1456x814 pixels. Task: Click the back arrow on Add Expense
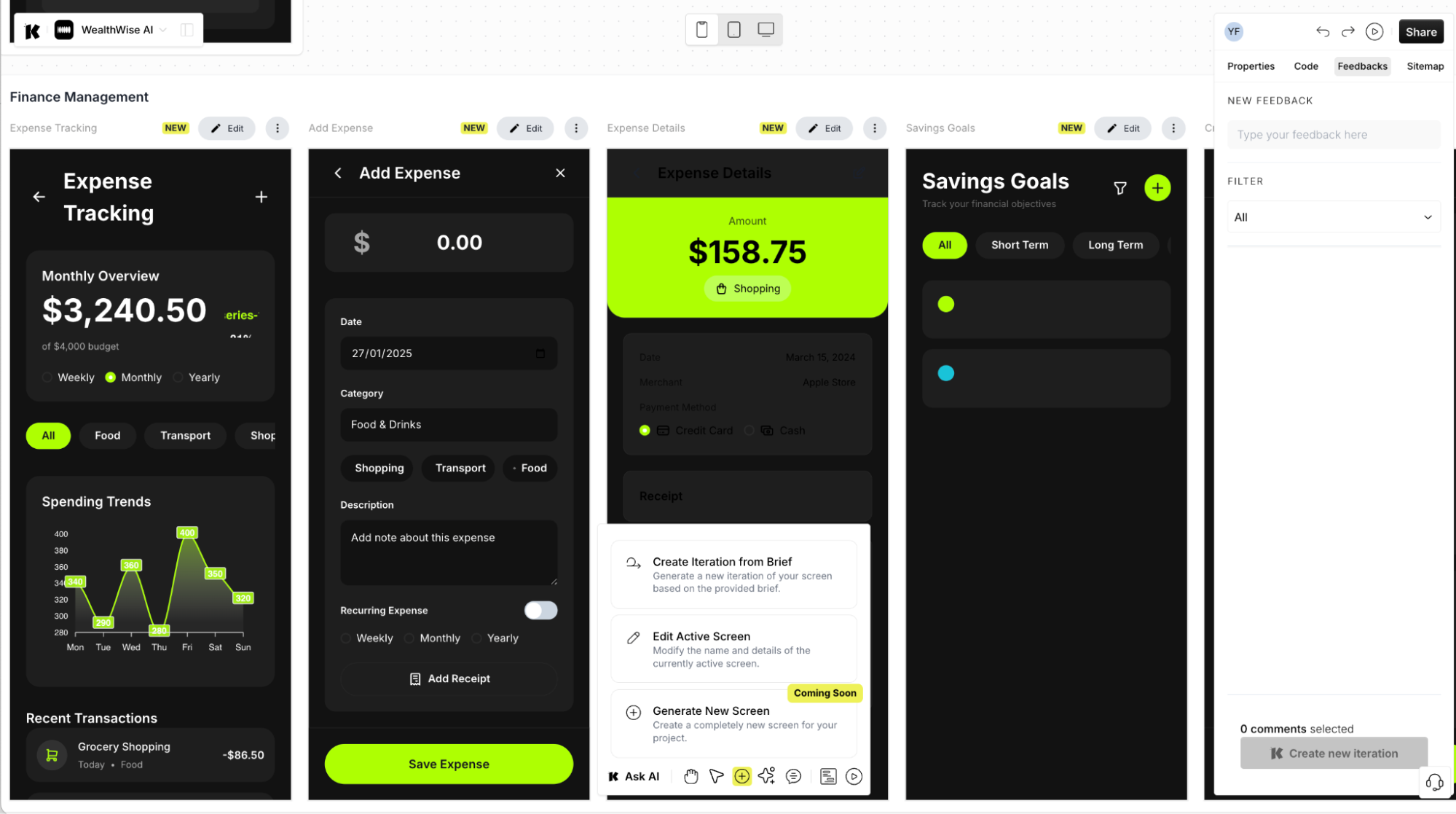pyautogui.click(x=338, y=173)
